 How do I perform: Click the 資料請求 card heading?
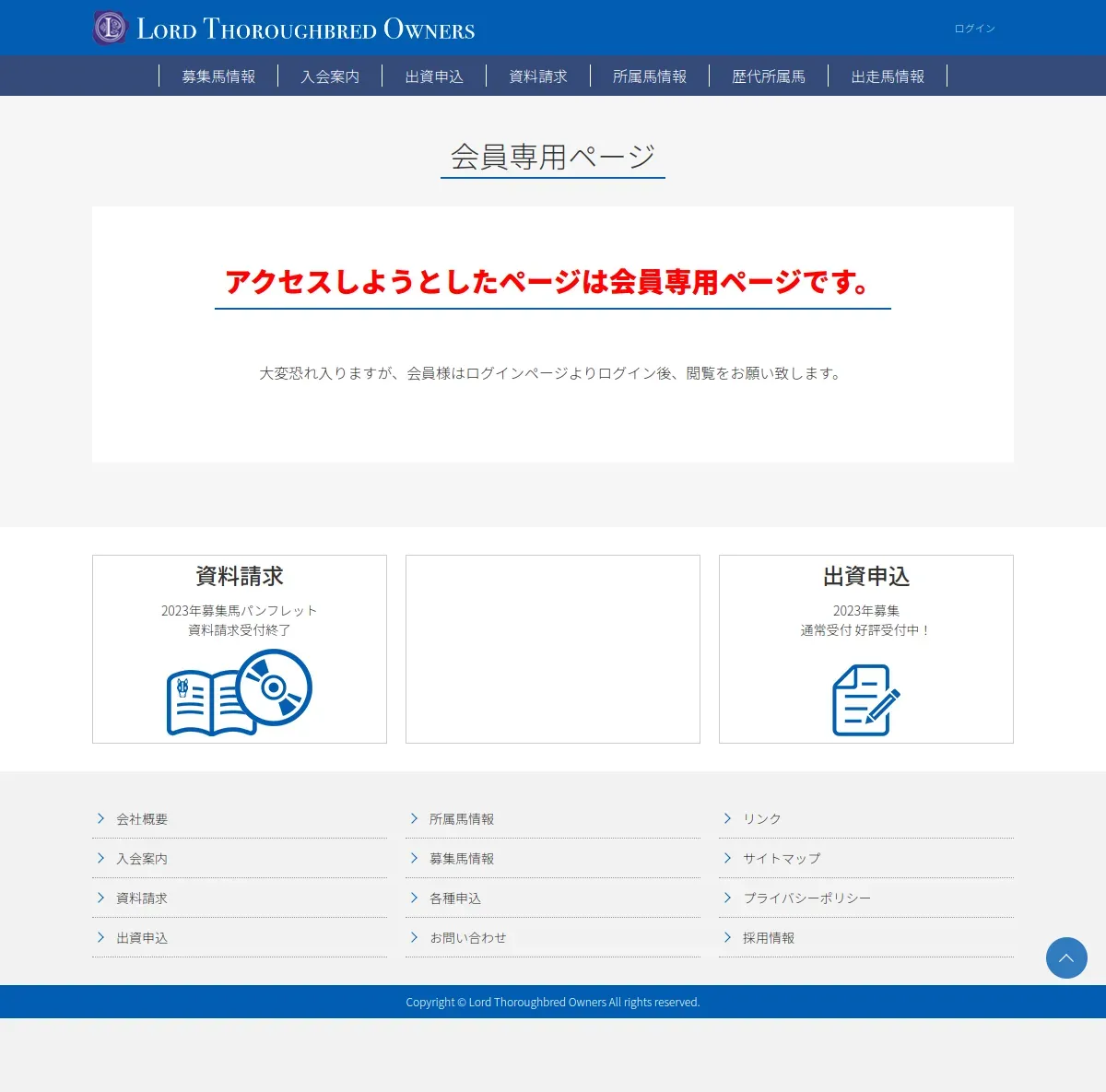click(240, 576)
